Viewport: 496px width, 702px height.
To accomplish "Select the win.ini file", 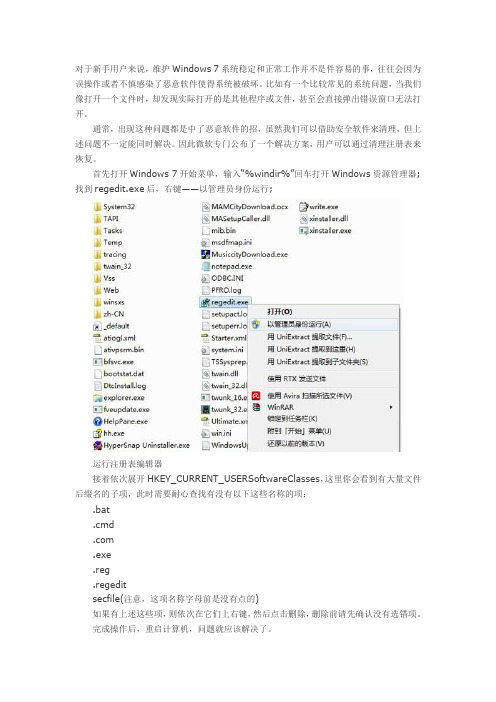I will 217,433.
